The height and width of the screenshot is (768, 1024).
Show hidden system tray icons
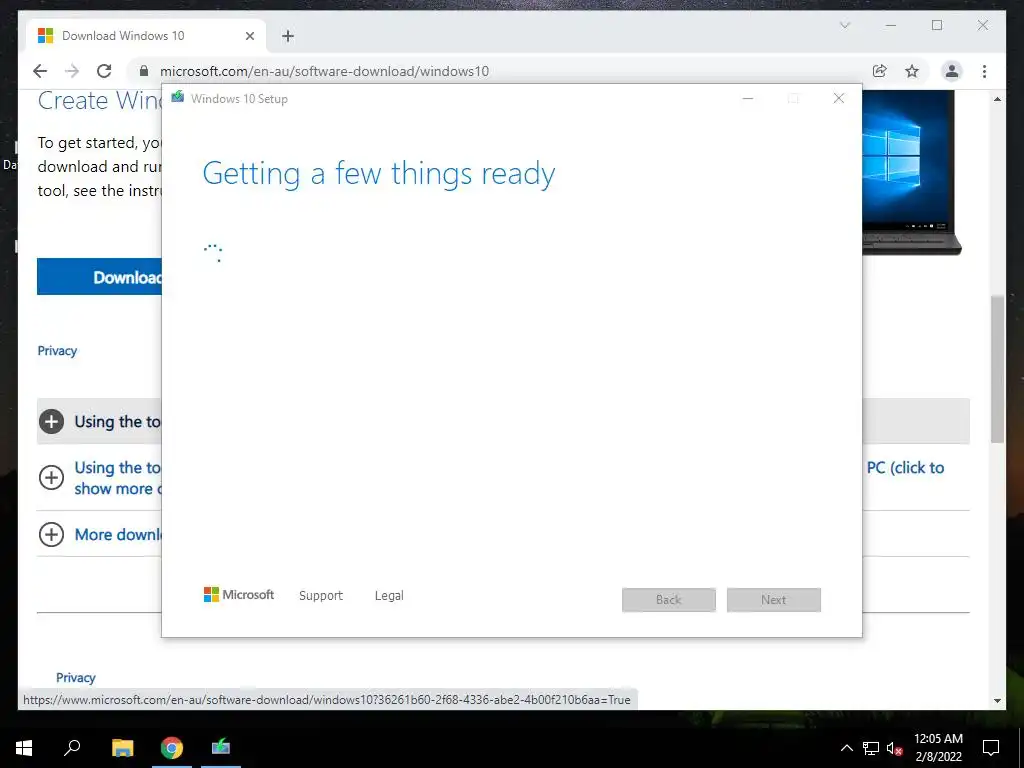846,748
